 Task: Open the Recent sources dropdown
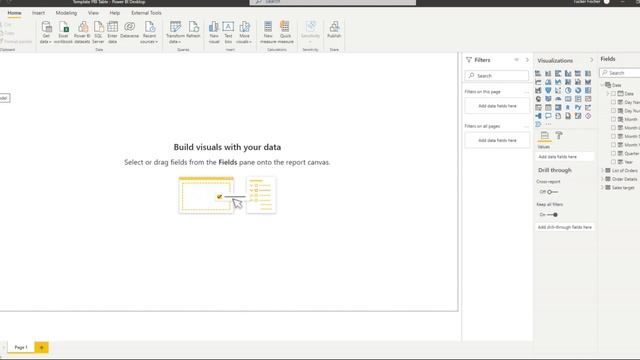[x=149, y=33]
